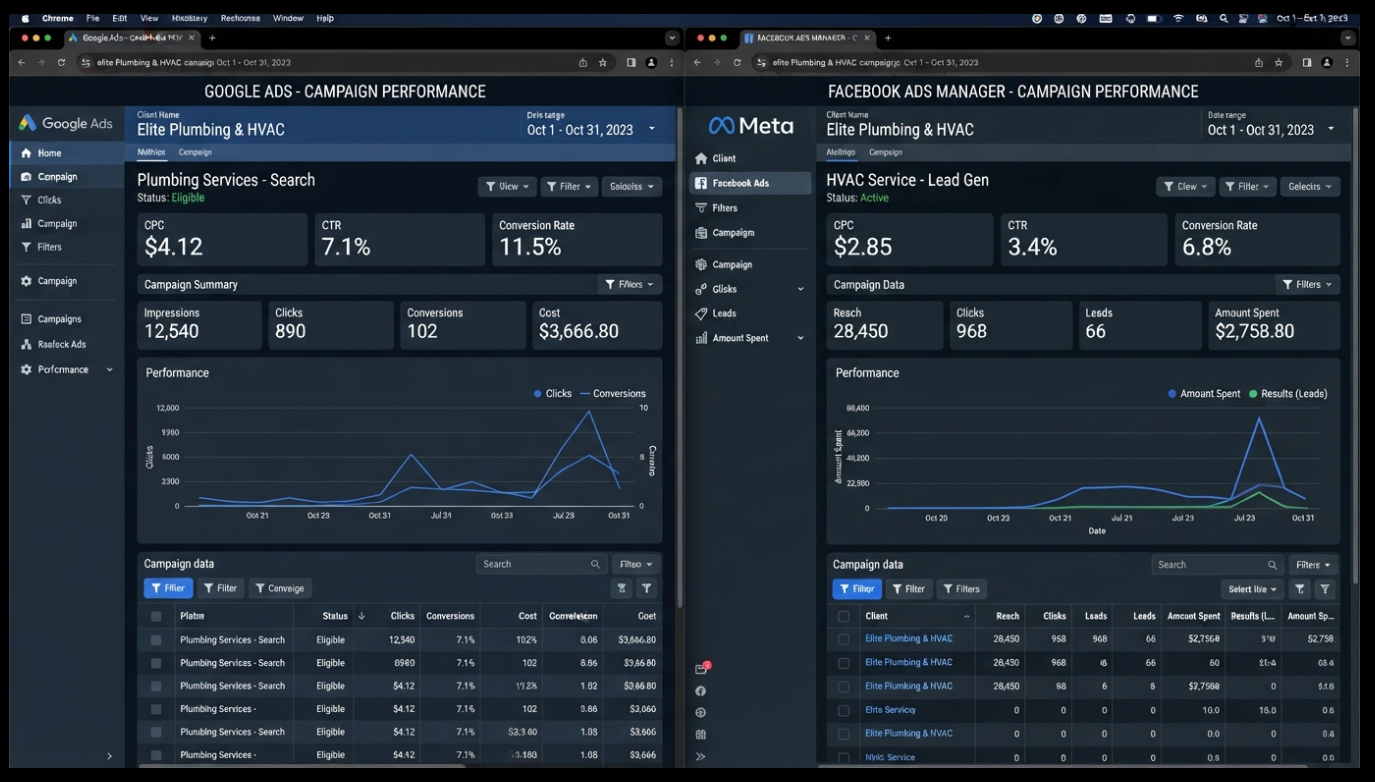Image resolution: width=1375 pixels, height=782 pixels.
Task: Click the Google Ads logo
Action: click(x=66, y=123)
